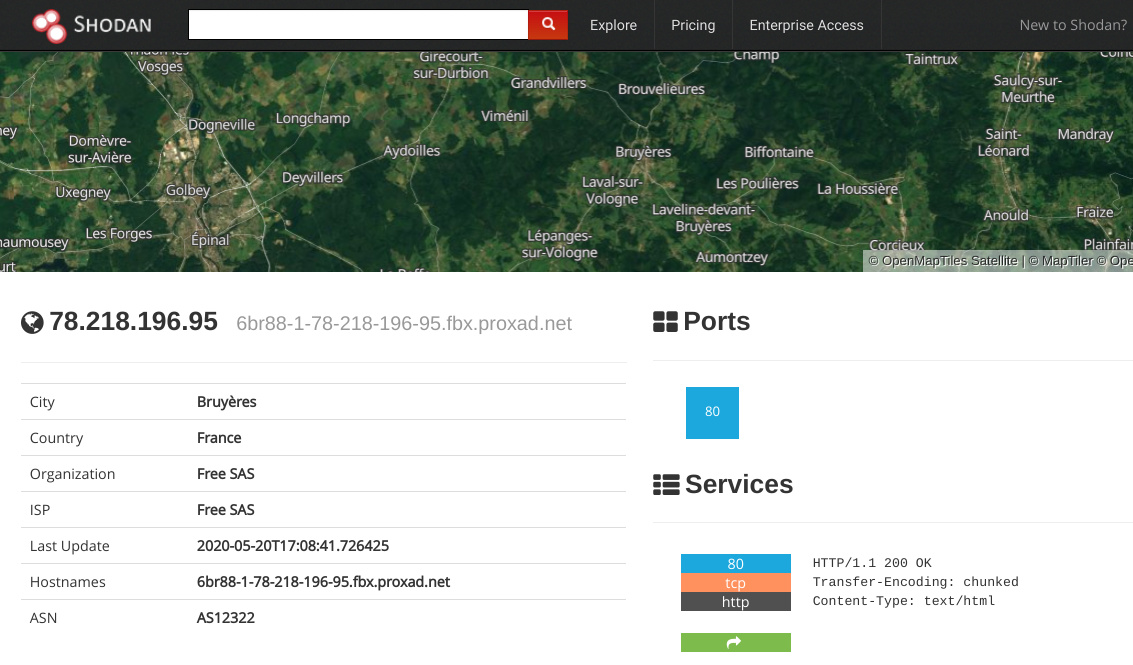The image size is (1133, 665).
Task: Click the Anould label on the map
Action: (x=1006, y=215)
